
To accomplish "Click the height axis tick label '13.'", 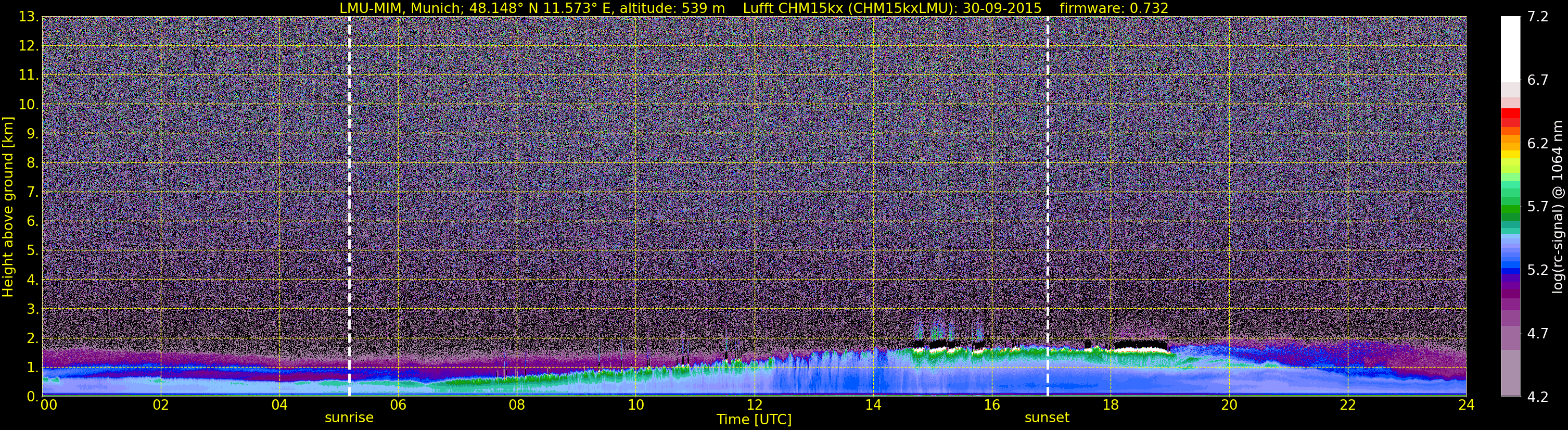I will [x=29, y=17].
